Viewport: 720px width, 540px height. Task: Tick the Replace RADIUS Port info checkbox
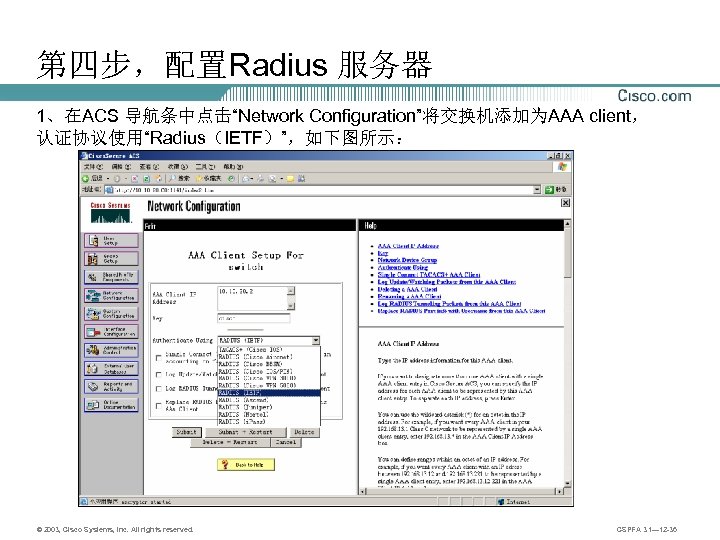[158, 405]
